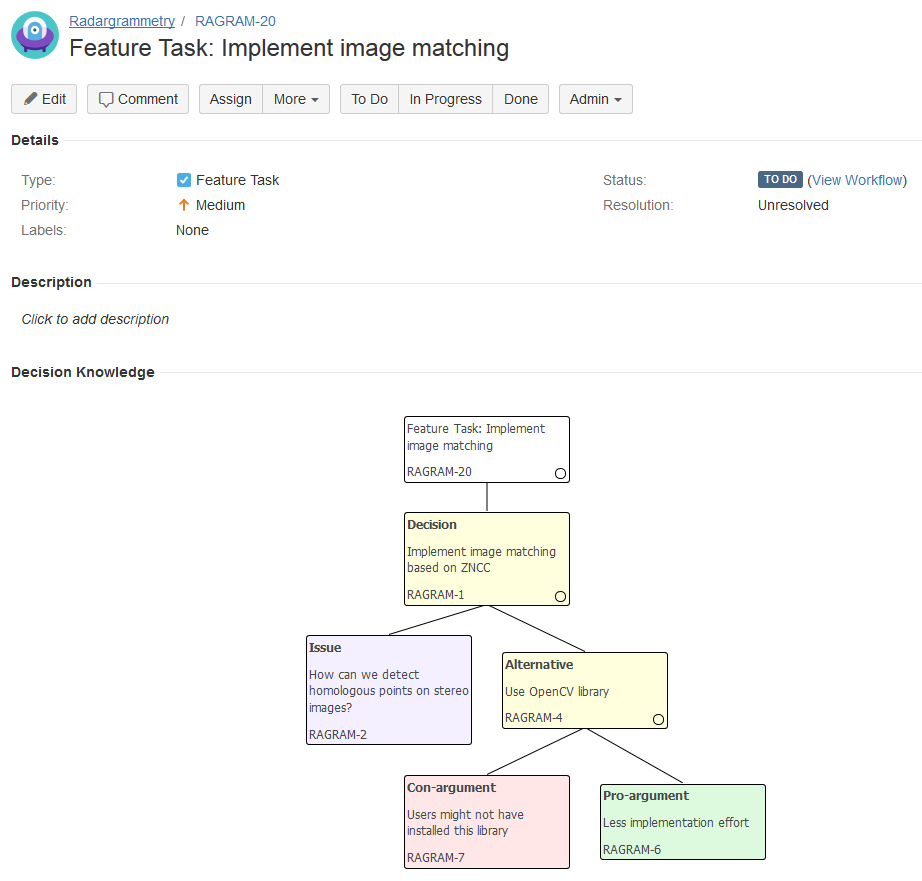Click the TO DO status lozenge
The height and width of the screenshot is (881, 922).
pyautogui.click(x=780, y=179)
